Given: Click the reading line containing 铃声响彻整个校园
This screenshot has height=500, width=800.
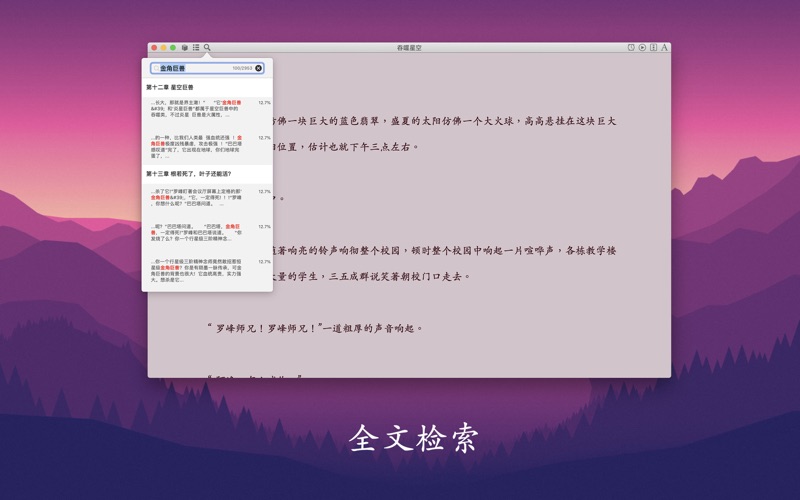Looking at the screenshot, I should [x=443, y=251].
